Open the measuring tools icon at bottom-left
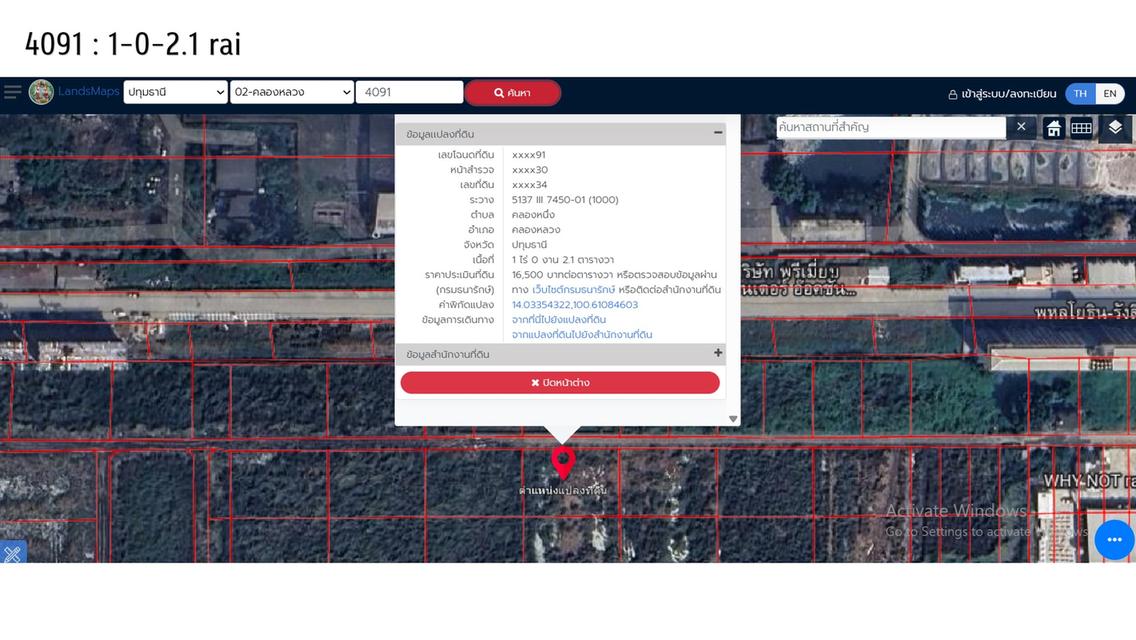Screen dimensions: 1136x640 click(x=12, y=553)
